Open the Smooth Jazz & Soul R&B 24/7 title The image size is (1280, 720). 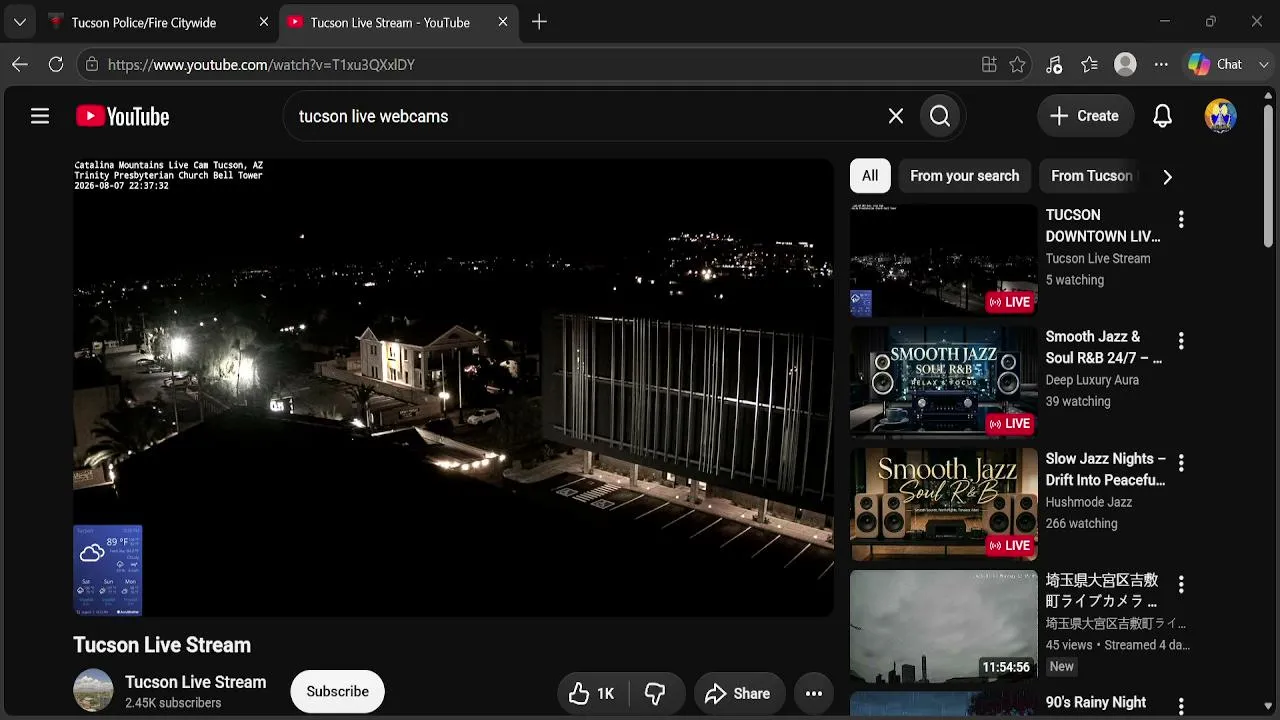[1104, 348]
